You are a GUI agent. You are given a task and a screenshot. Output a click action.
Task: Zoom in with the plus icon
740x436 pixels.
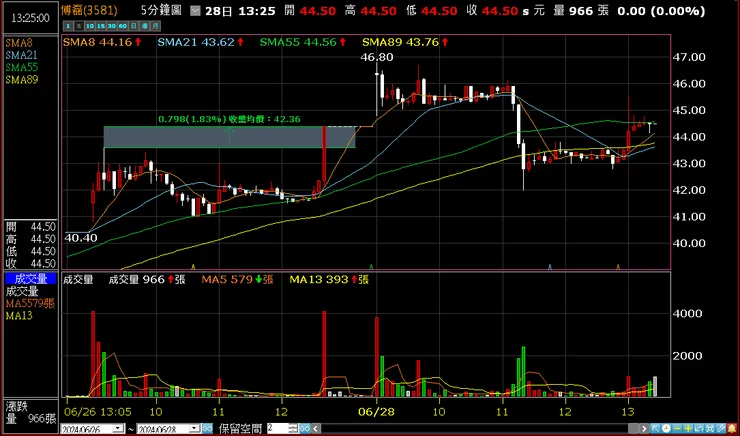tap(688, 428)
